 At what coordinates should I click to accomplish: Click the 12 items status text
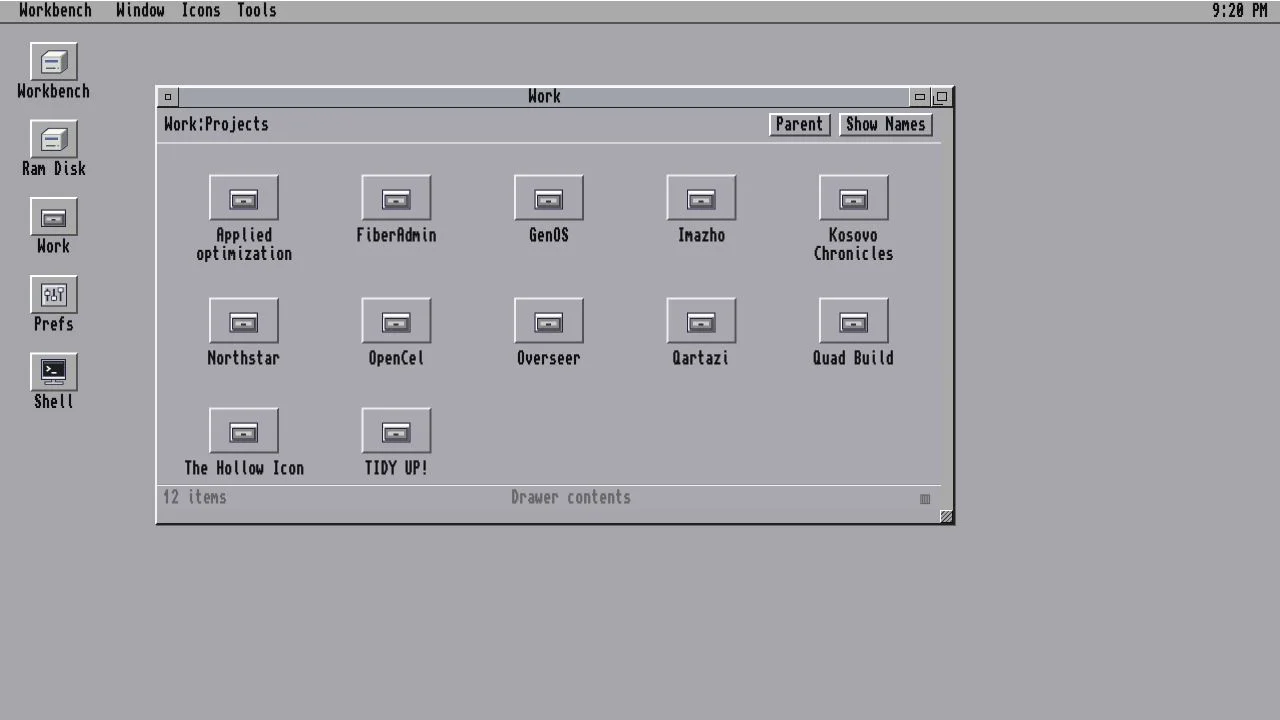coord(195,497)
